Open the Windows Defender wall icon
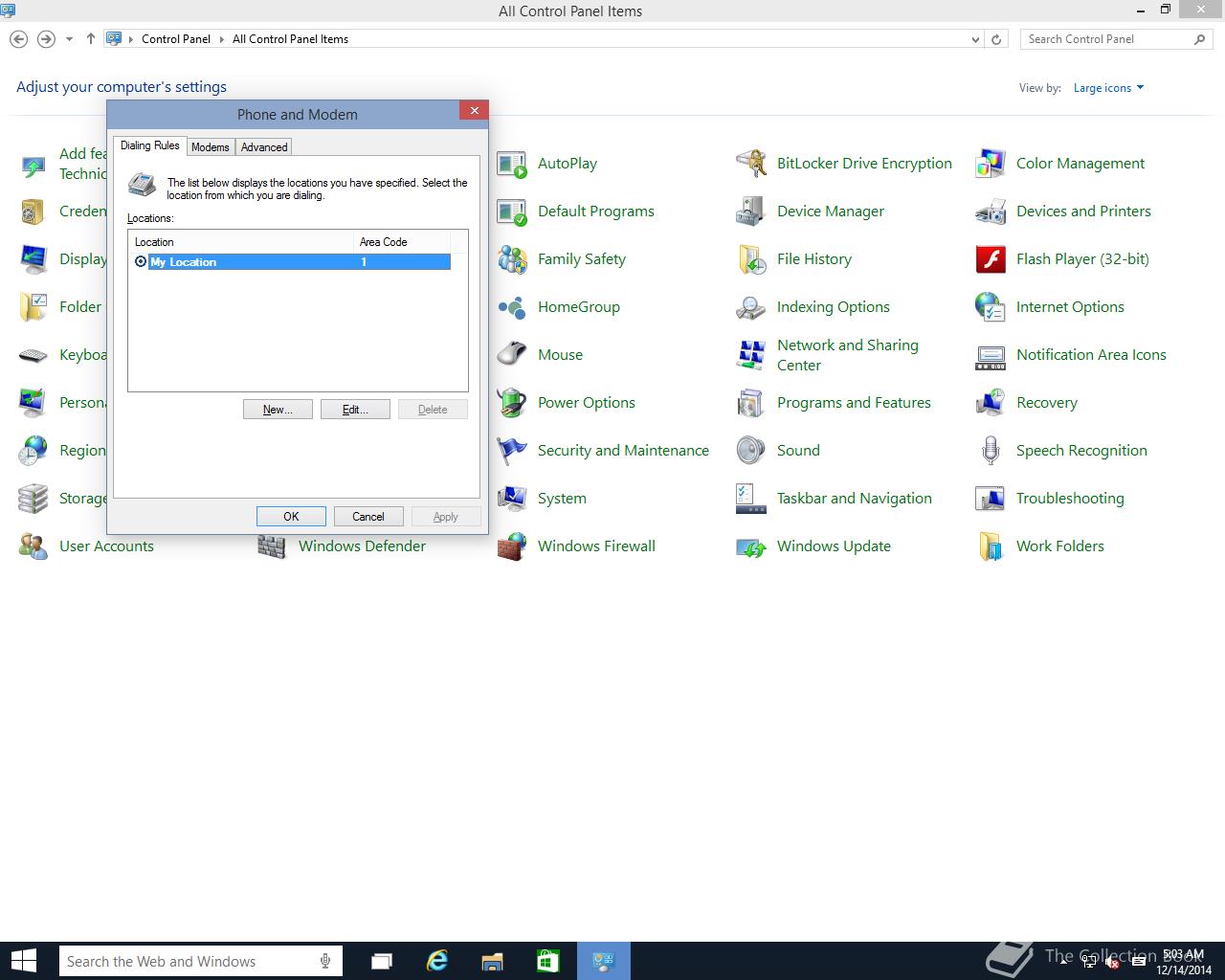This screenshot has width=1225, height=980. (273, 547)
